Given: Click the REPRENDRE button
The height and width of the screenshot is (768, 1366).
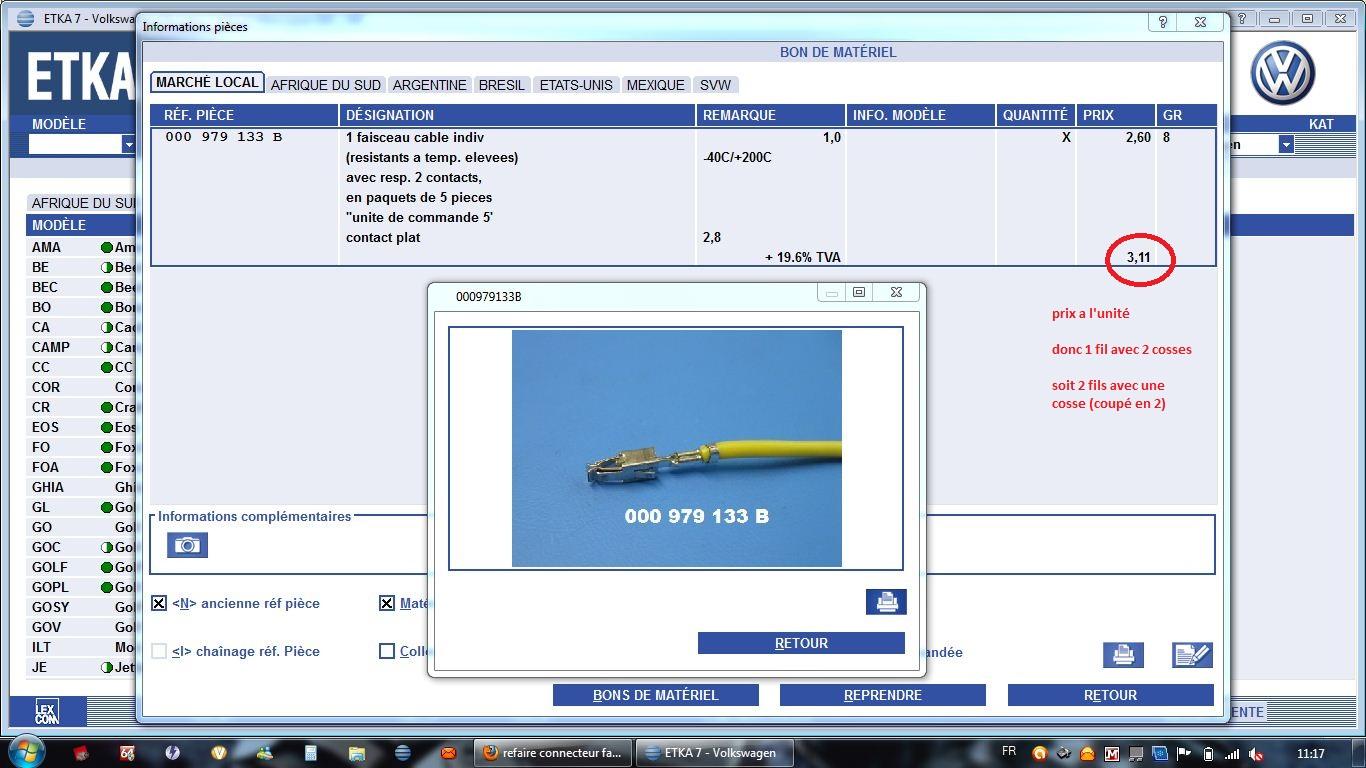Looking at the screenshot, I should 883,695.
